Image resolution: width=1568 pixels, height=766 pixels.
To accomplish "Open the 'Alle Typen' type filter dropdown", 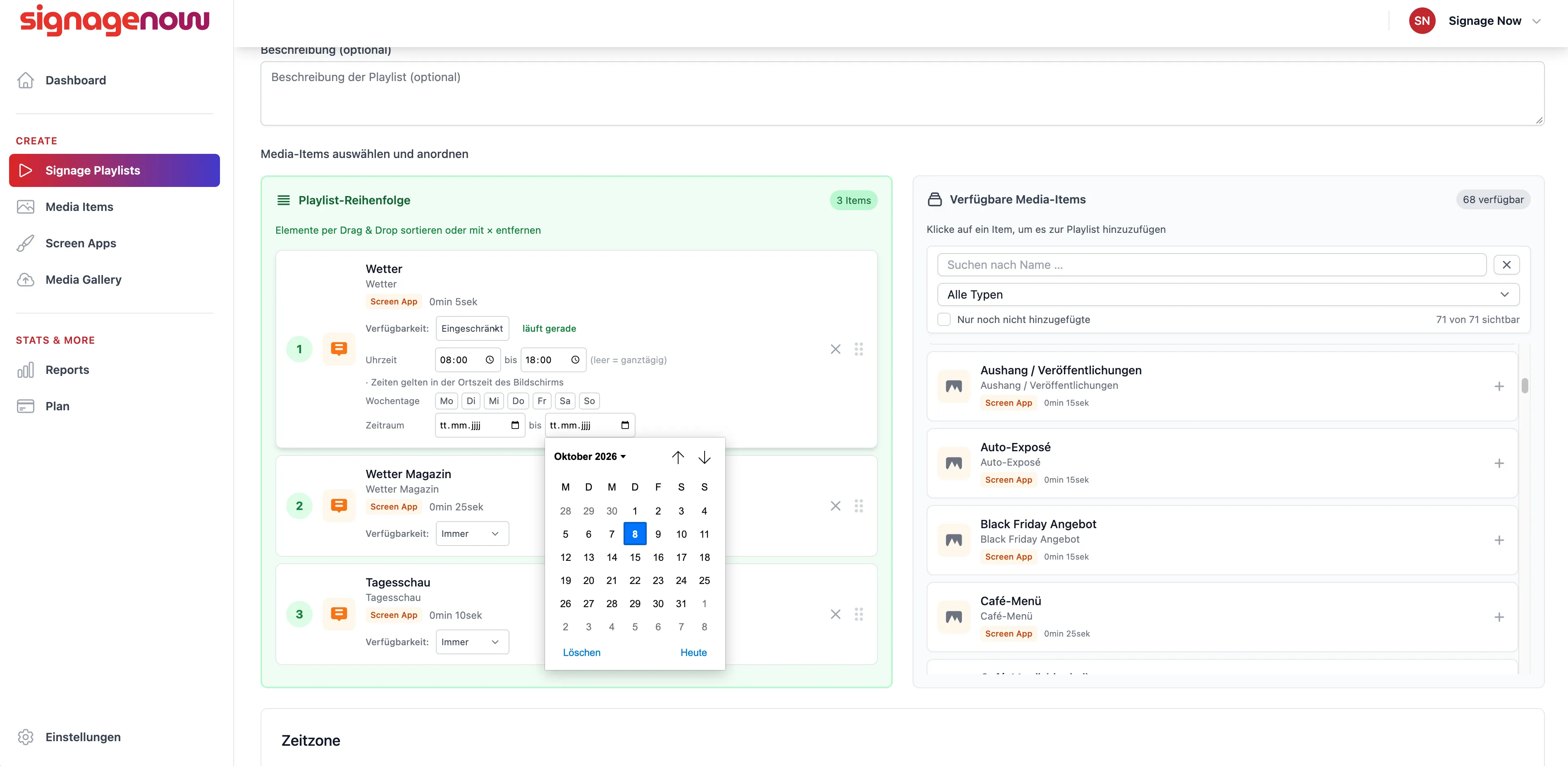I will click(1228, 295).
